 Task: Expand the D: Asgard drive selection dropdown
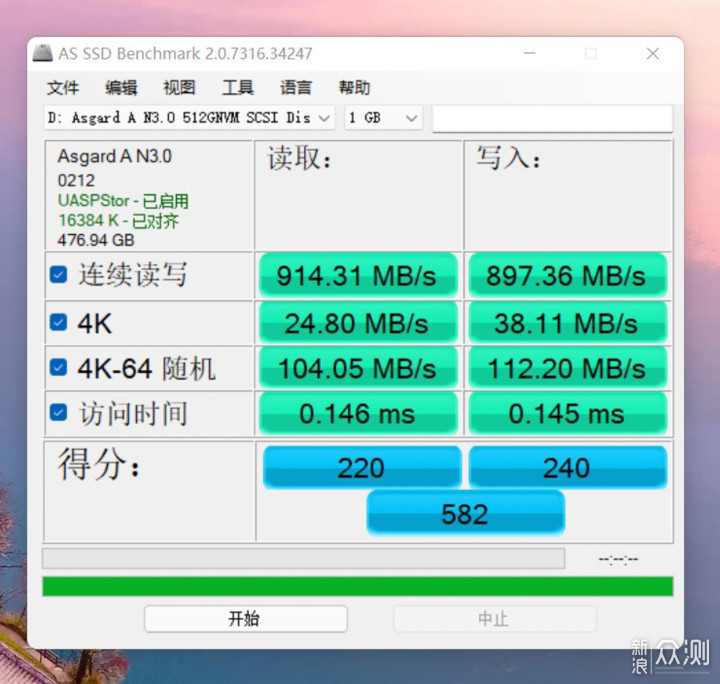[189, 118]
